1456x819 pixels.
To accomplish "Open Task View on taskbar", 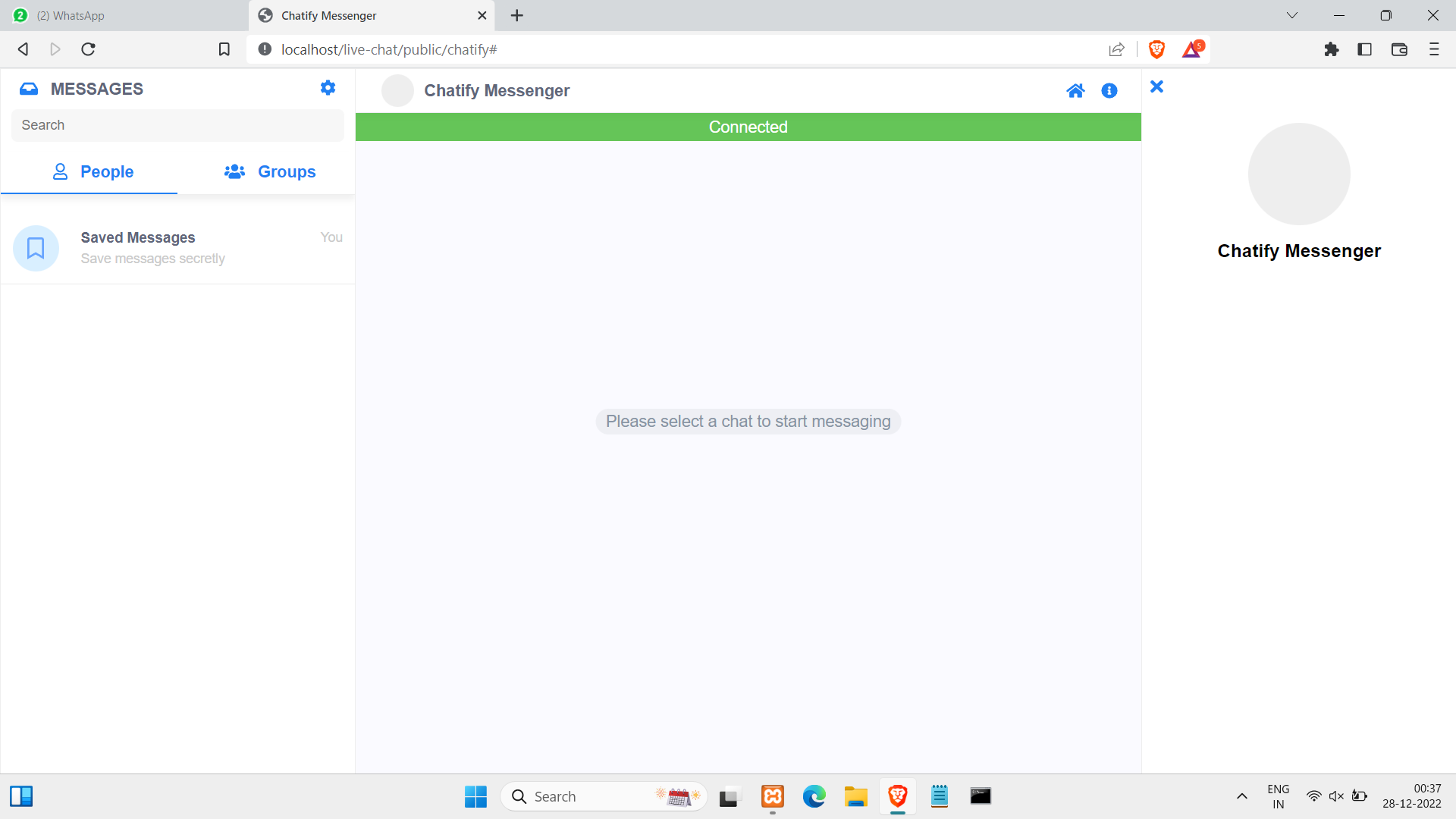I will (729, 796).
